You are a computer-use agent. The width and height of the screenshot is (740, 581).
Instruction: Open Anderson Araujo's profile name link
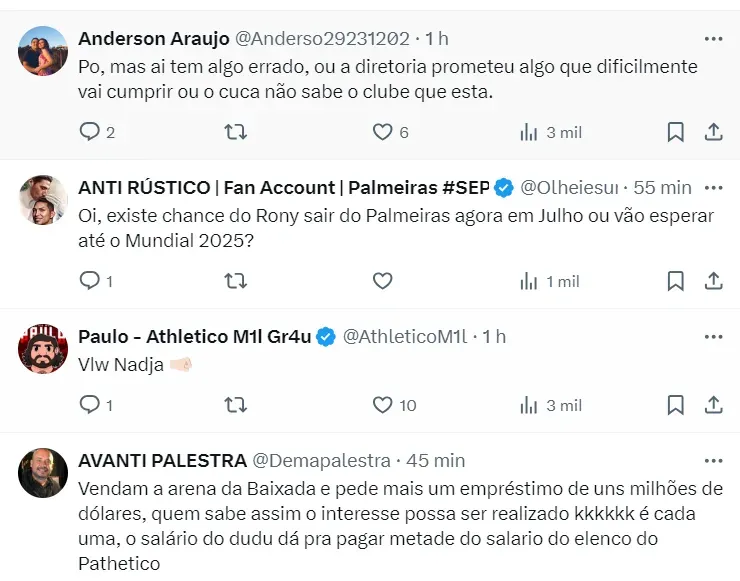(152, 39)
